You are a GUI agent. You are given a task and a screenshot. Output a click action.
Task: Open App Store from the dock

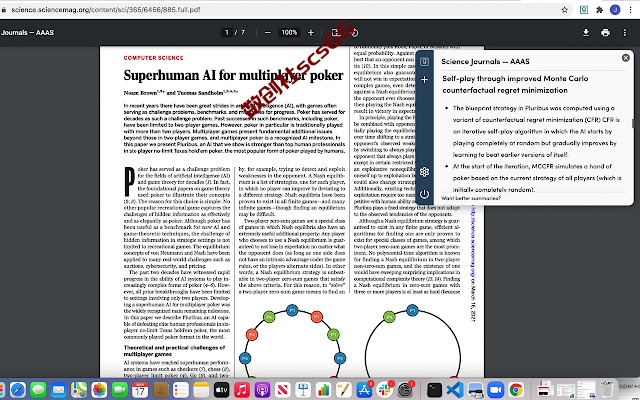click(364, 390)
